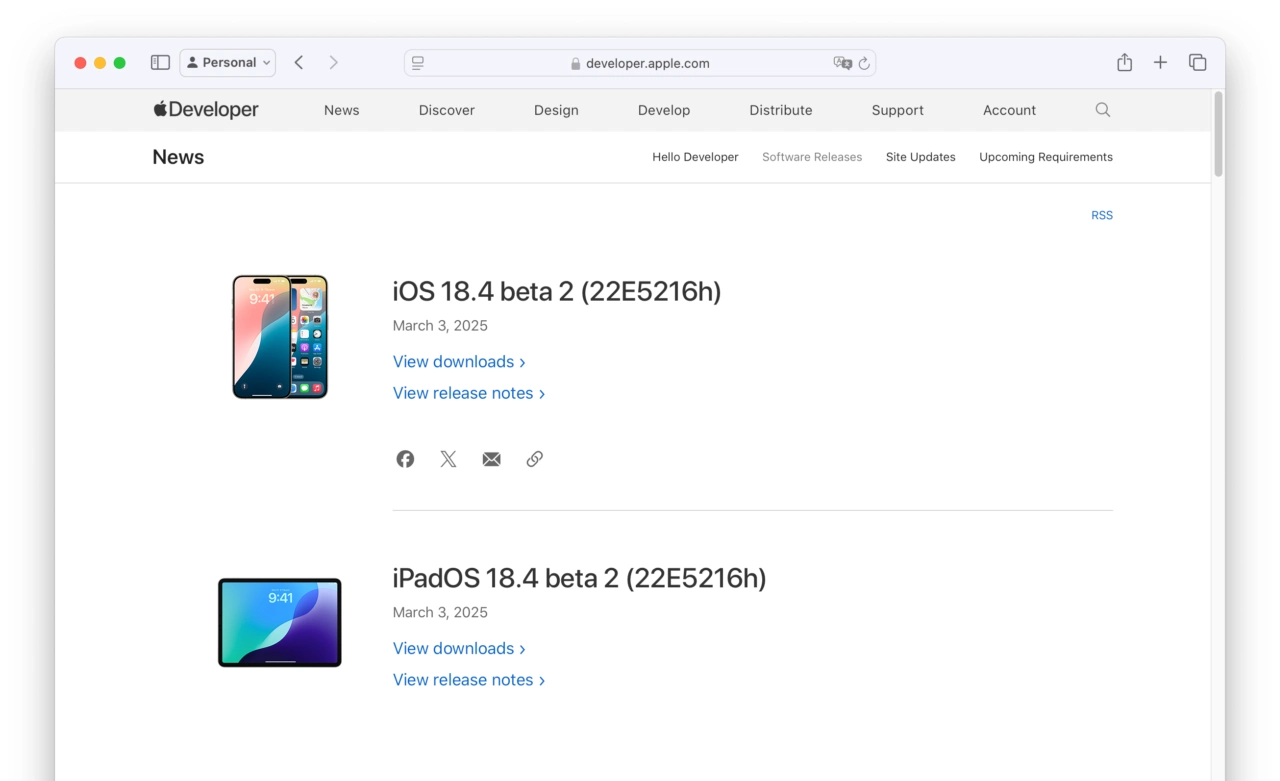
Task: Show the tab overview
Action: click(1197, 63)
